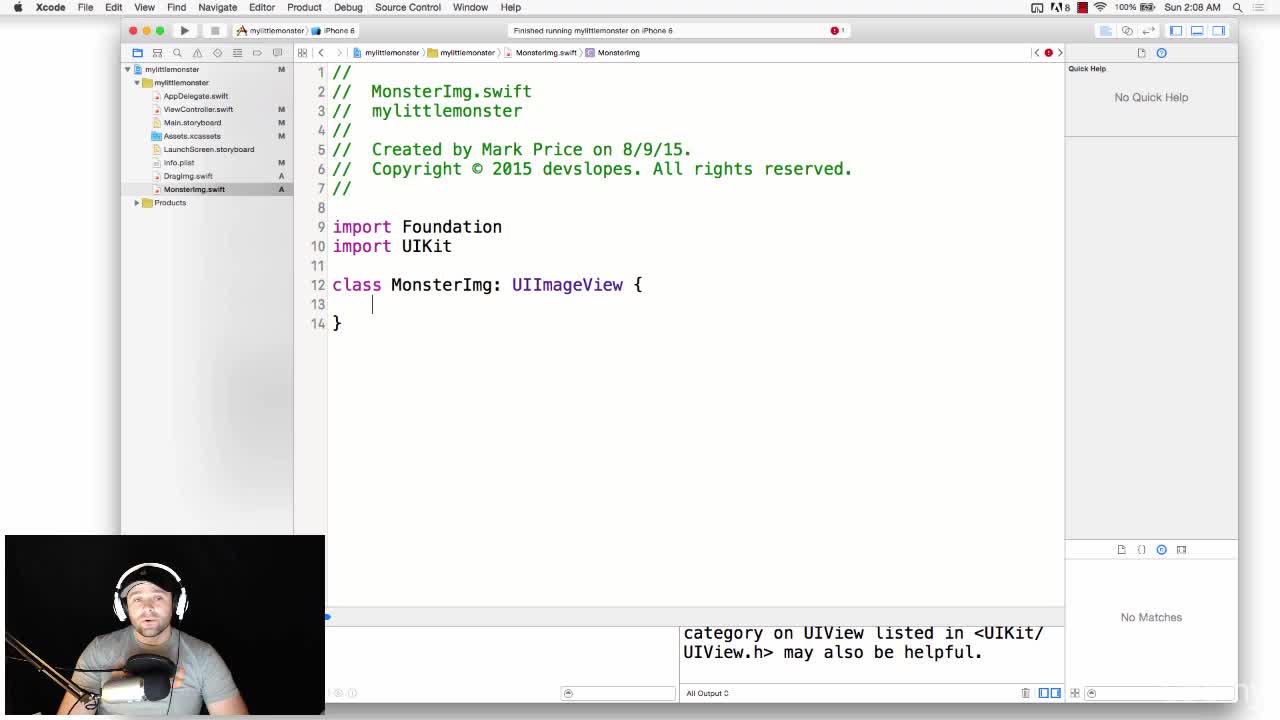Run the app with the Play button
The height and width of the screenshot is (720, 1280).
(x=185, y=31)
